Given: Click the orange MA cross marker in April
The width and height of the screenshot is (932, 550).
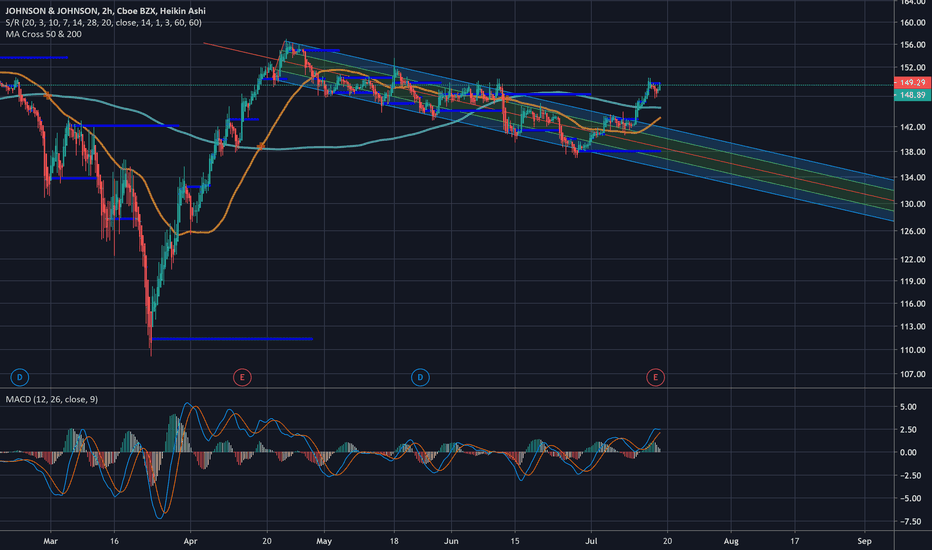Looking at the screenshot, I should coord(261,146).
